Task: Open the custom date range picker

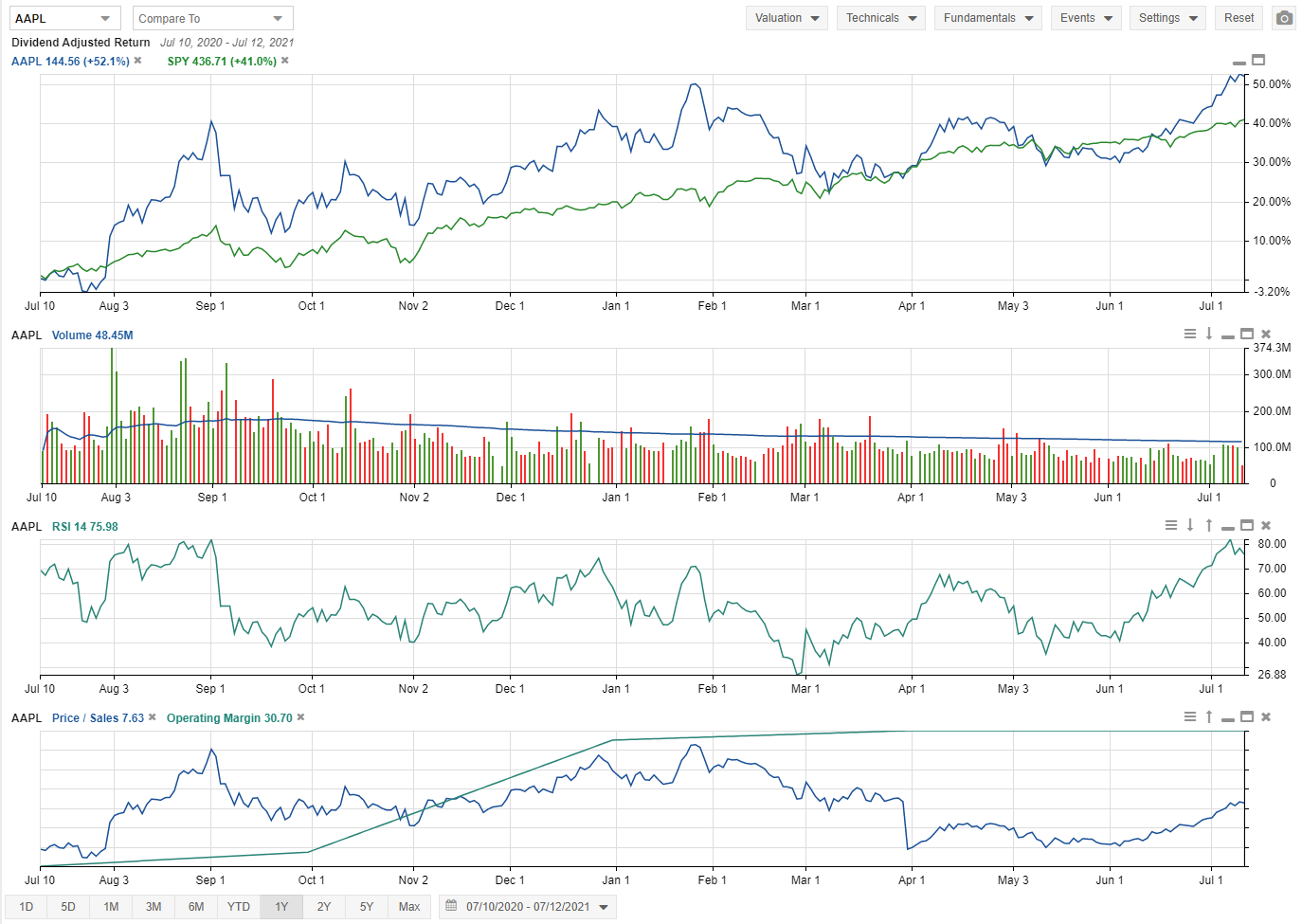Action: pos(528,907)
